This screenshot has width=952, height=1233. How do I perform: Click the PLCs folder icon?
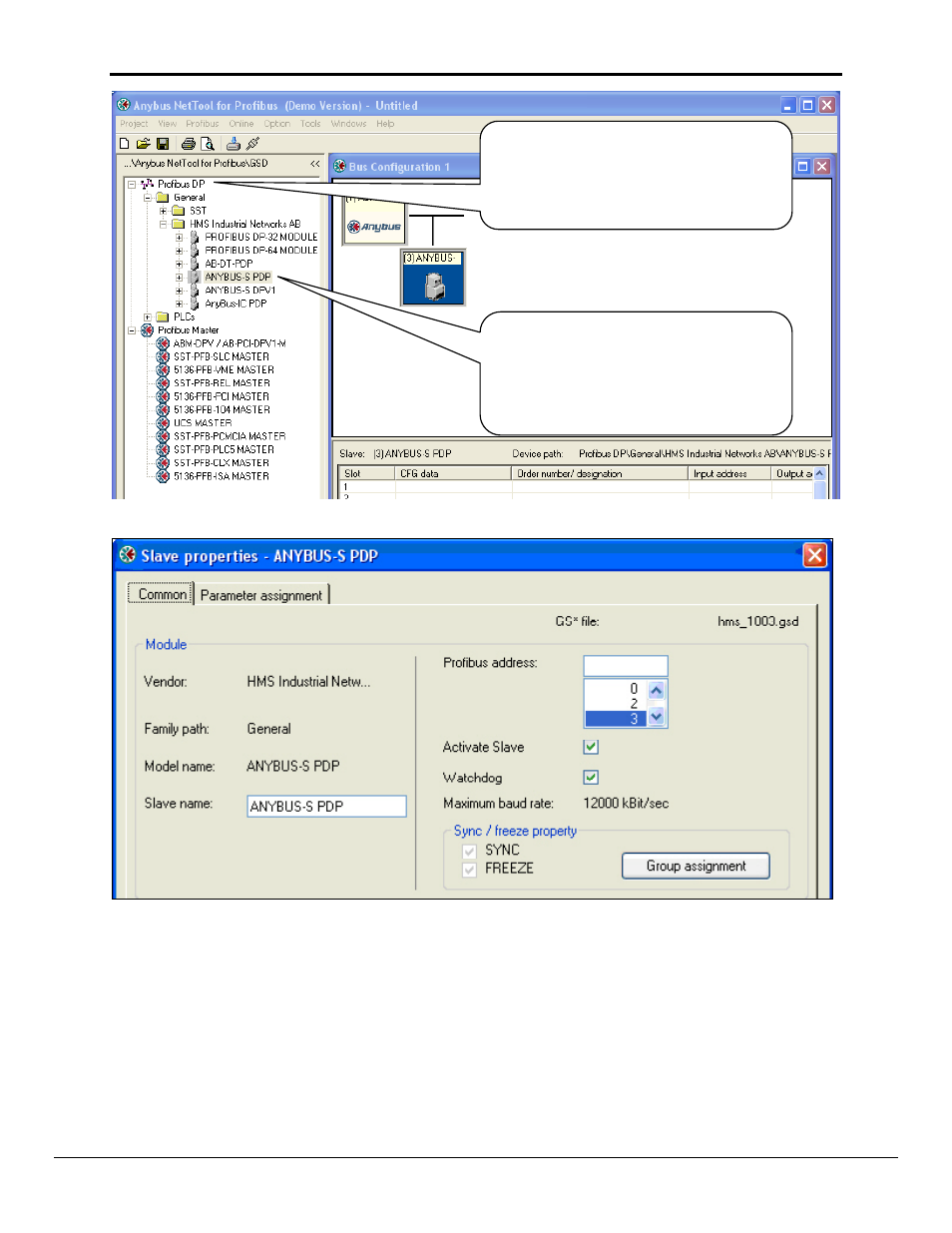point(163,316)
